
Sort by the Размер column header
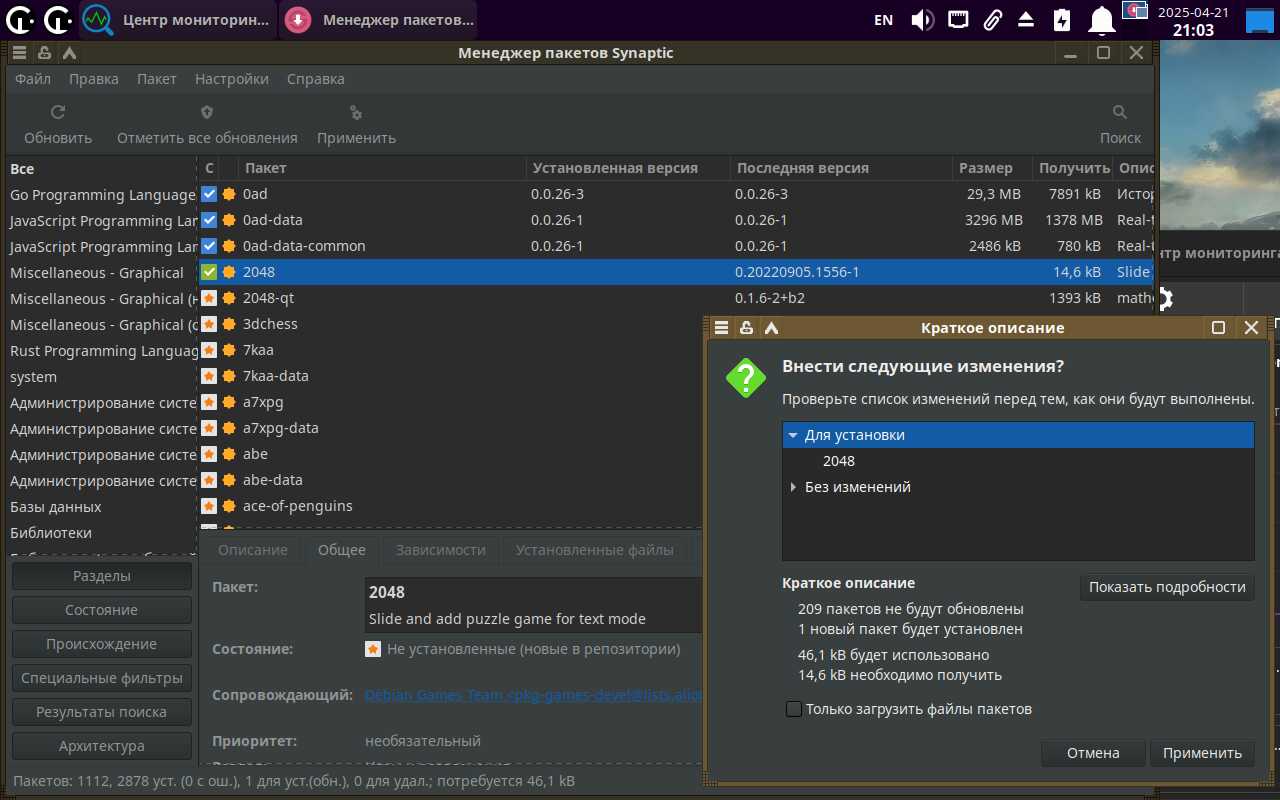point(991,168)
